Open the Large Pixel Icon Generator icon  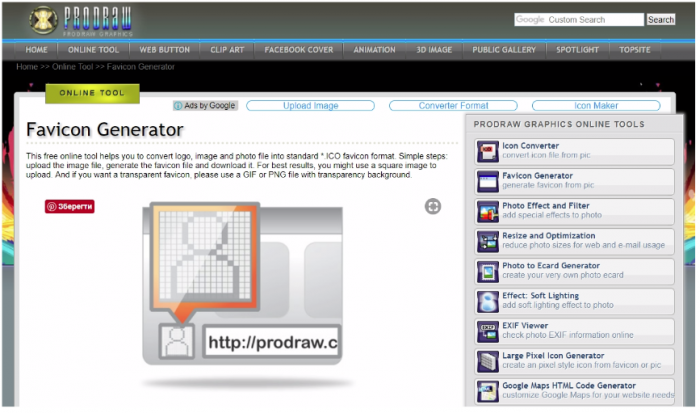(x=487, y=361)
